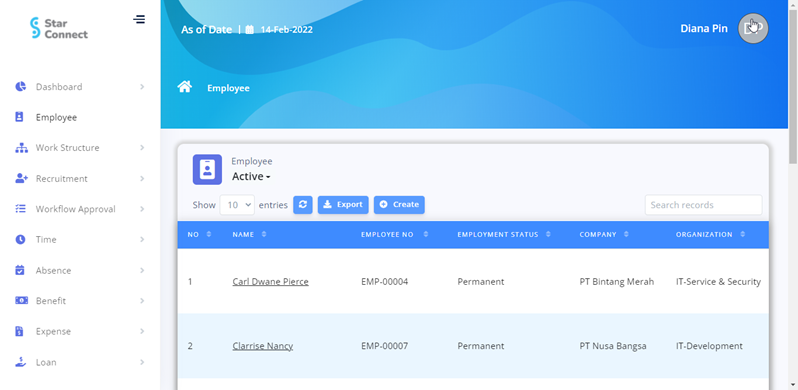Expand the Absence menu chevron

(x=142, y=270)
